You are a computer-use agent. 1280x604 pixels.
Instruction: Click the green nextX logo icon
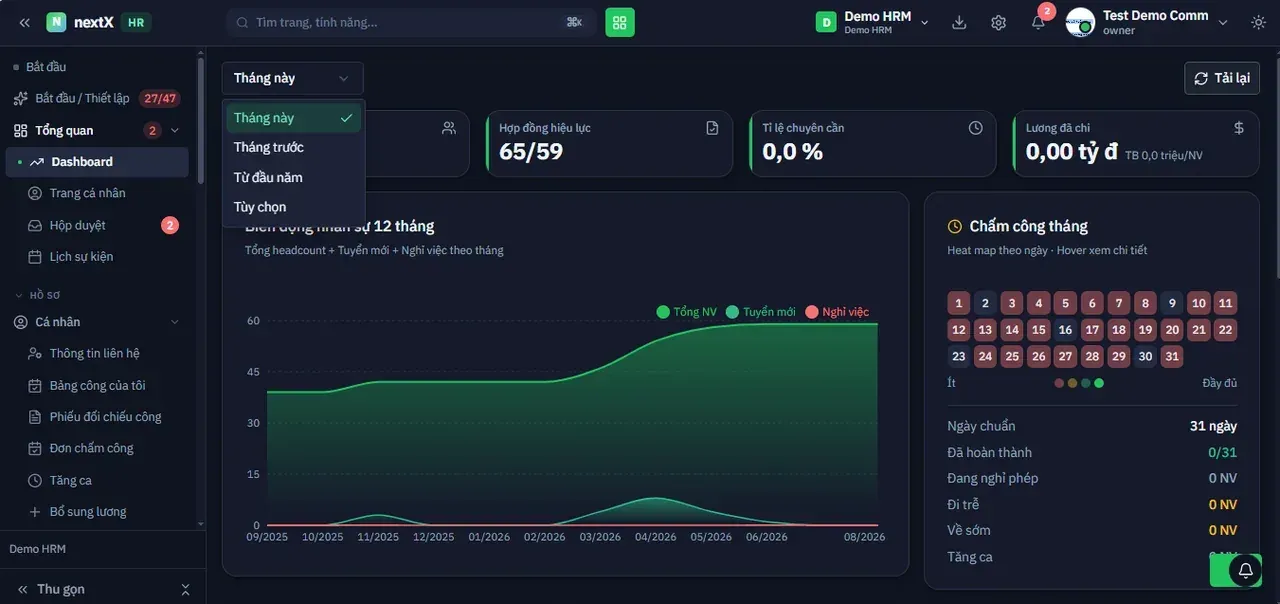[x=56, y=22]
